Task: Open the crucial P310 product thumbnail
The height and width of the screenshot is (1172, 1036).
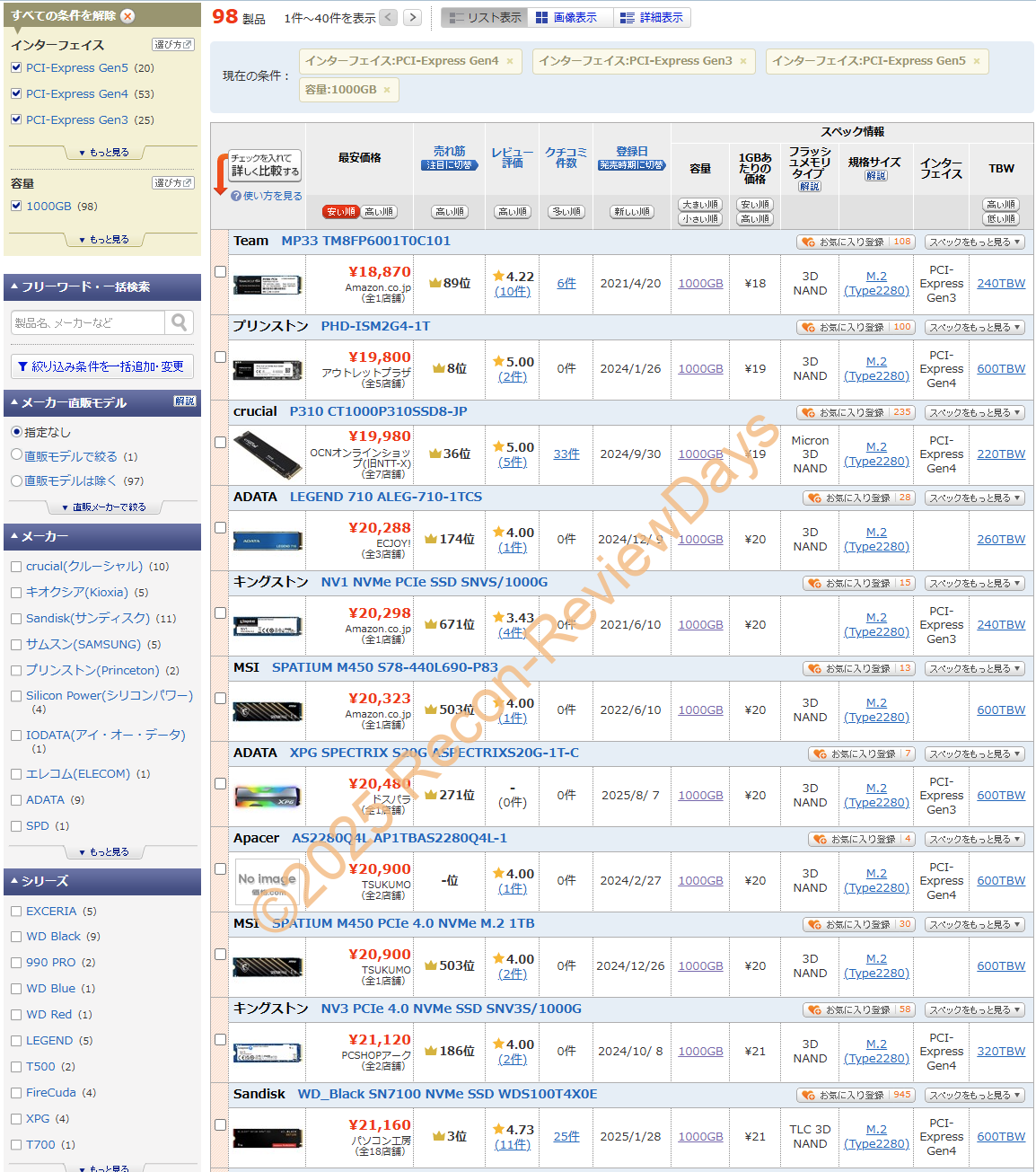Action: 268,455
